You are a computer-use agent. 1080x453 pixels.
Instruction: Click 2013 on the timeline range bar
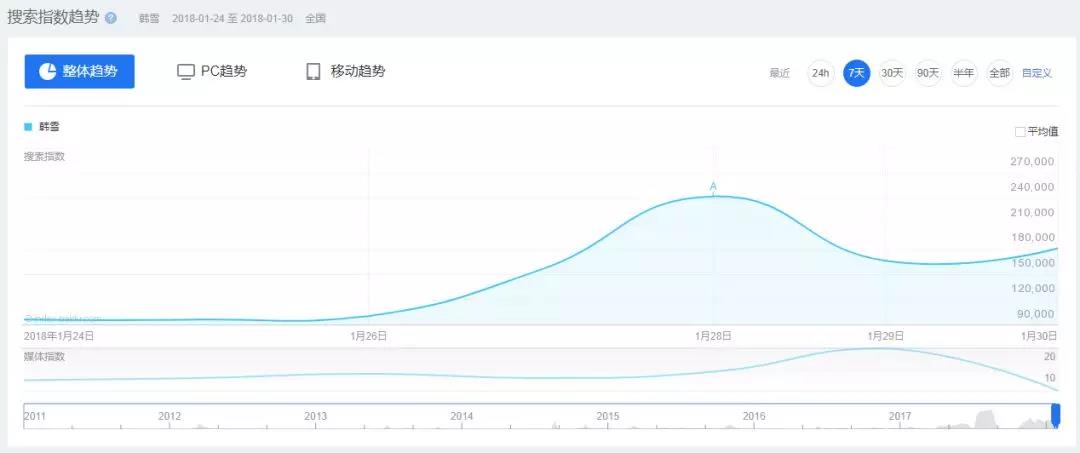pyautogui.click(x=315, y=416)
